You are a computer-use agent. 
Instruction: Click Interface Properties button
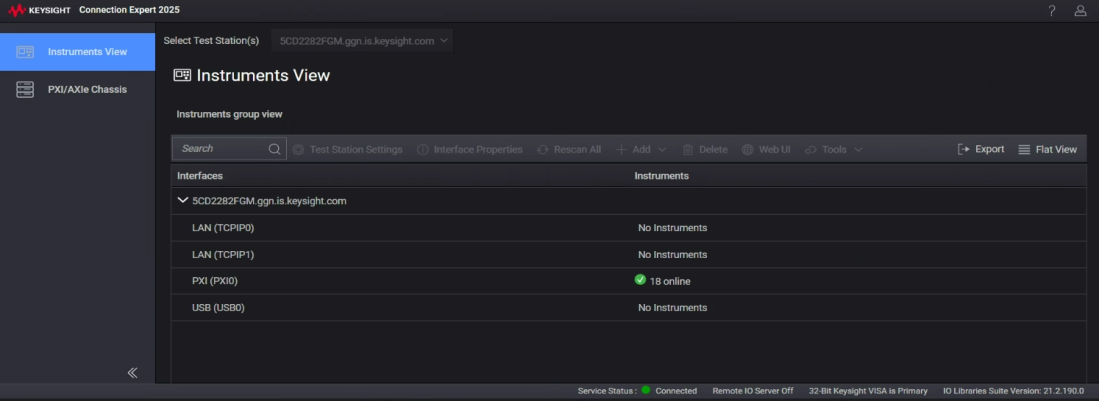coord(469,149)
